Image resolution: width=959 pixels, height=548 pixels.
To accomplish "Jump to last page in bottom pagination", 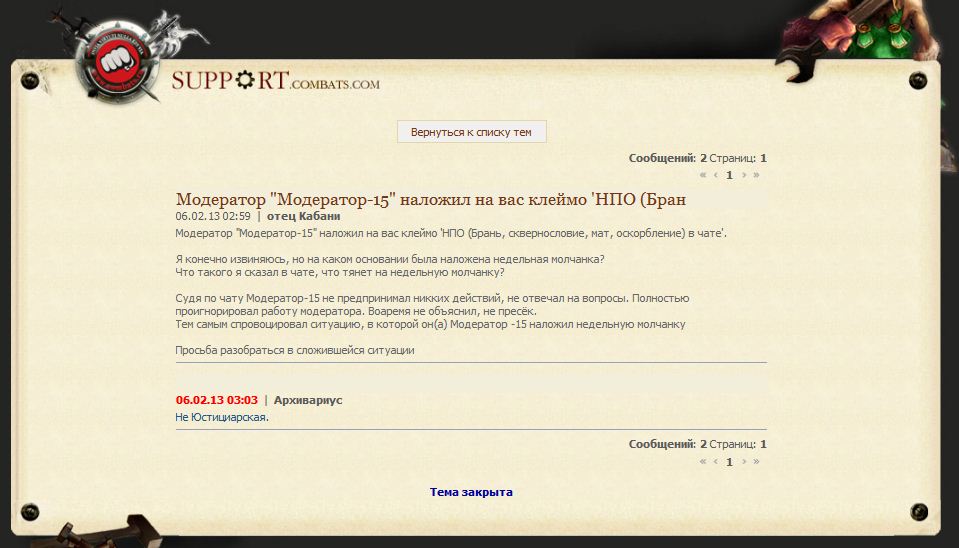I will (x=756, y=461).
